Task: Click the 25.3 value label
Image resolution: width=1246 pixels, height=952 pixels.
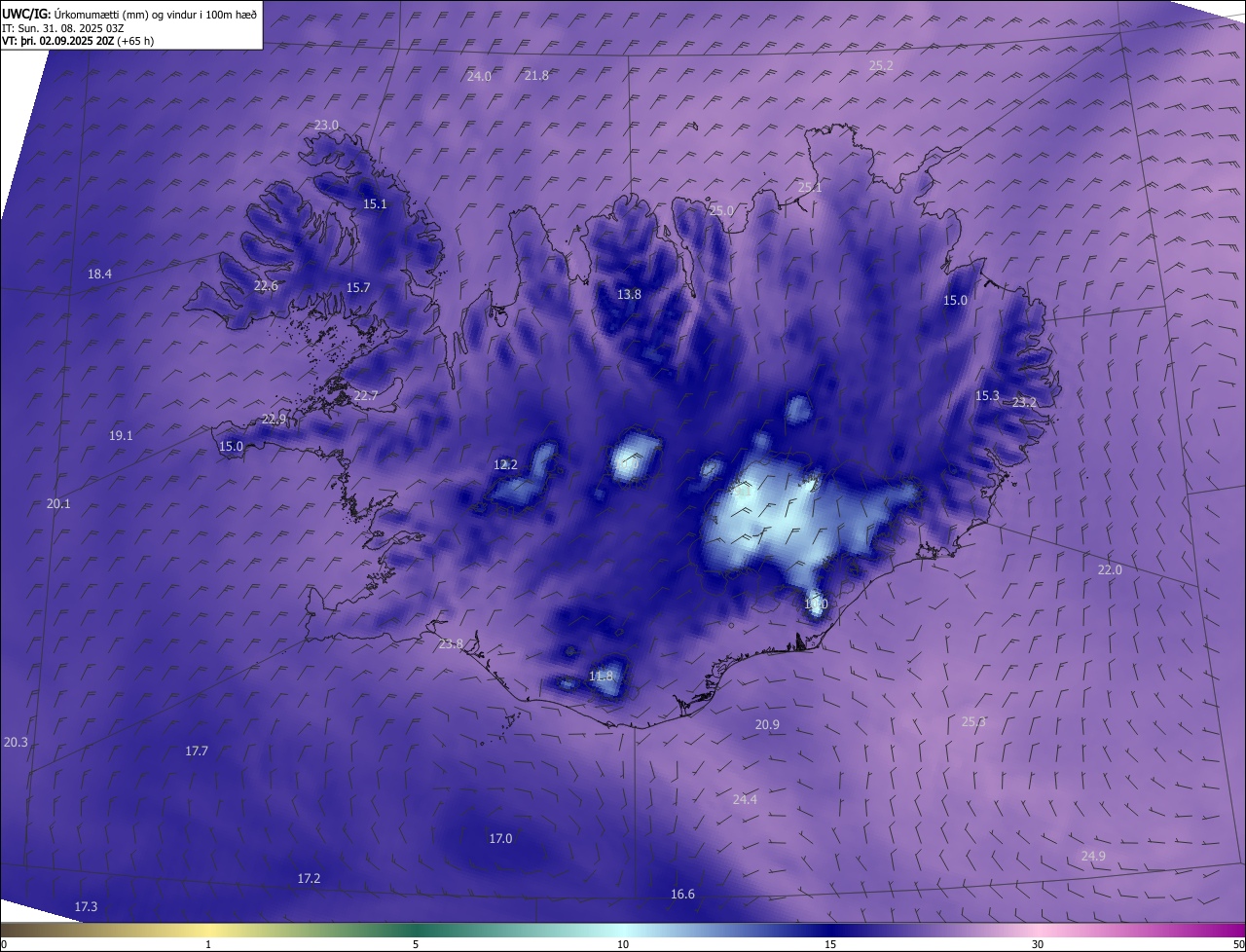Action: 973,721
